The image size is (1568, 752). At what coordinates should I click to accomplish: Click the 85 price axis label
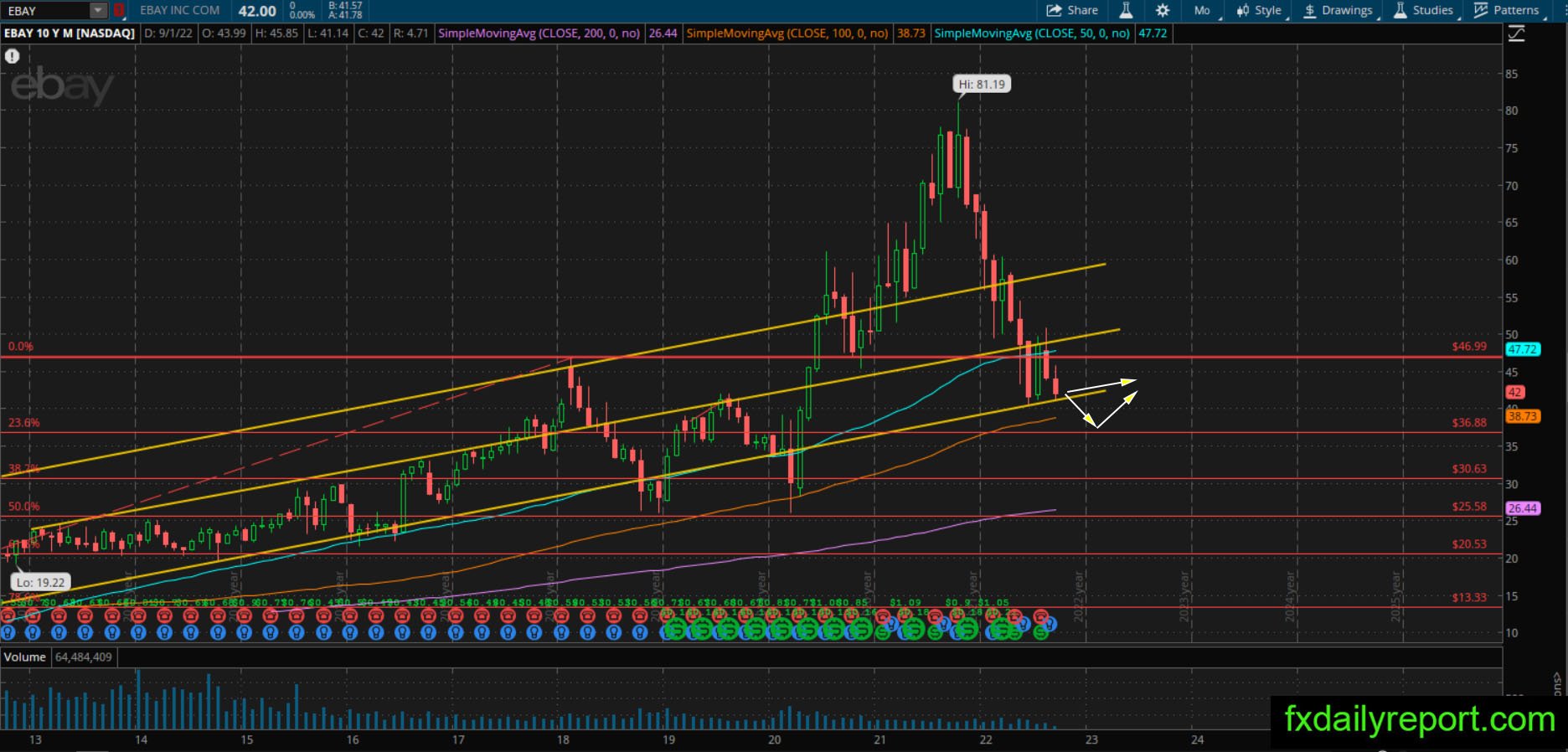click(x=1511, y=74)
